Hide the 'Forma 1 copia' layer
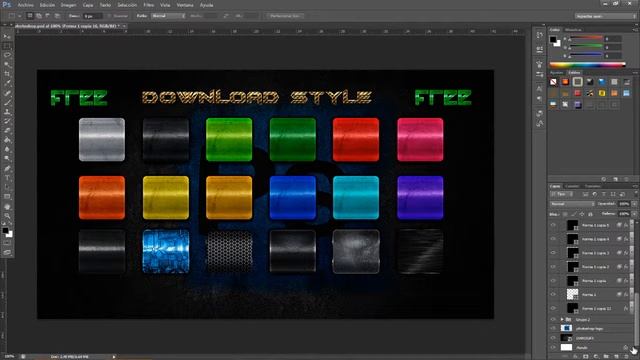This screenshot has width=640, height=360. coord(553,280)
